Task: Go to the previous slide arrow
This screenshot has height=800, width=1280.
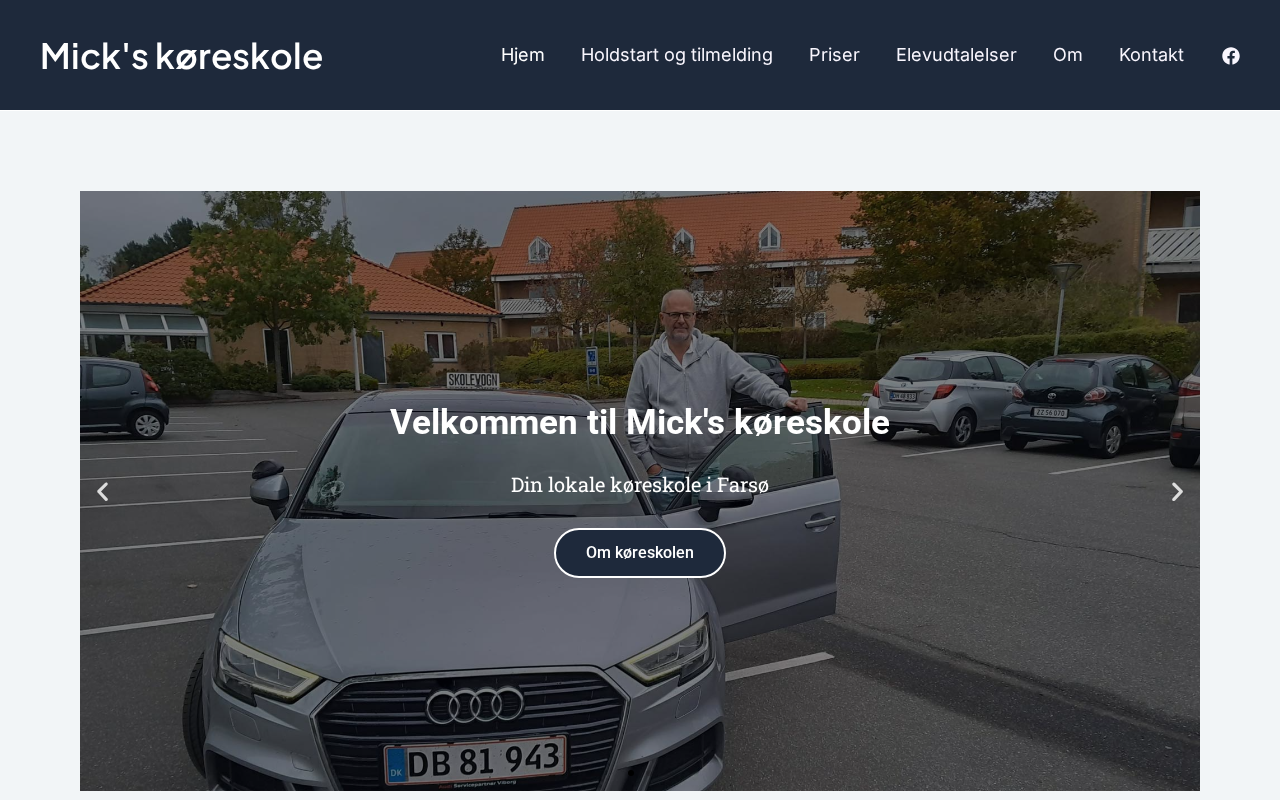Action: [102, 492]
